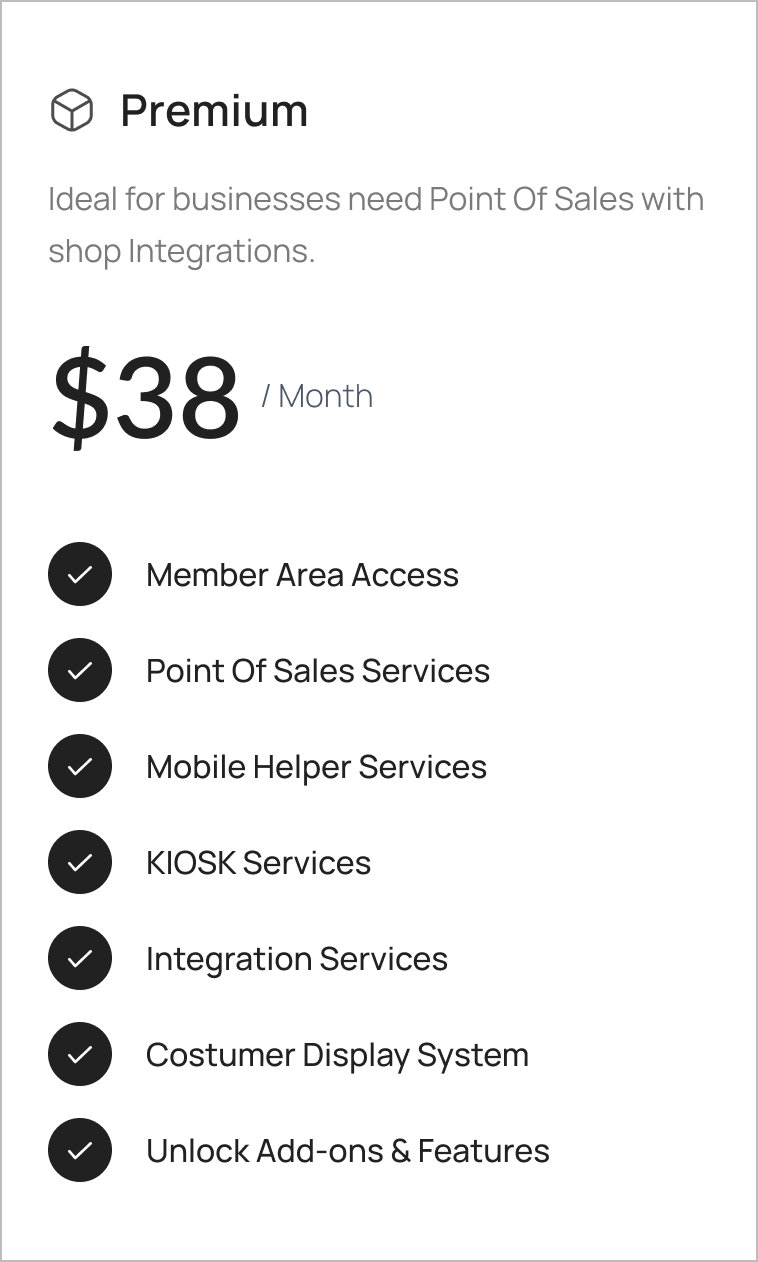
Task: Tap the checkmark next to Integration Services
Action: pos(79,958)
